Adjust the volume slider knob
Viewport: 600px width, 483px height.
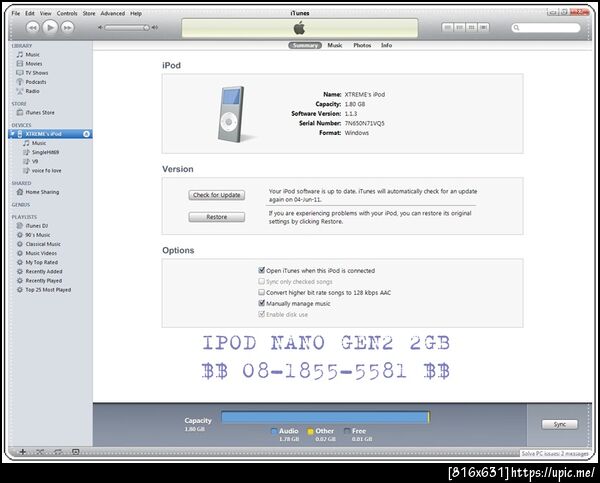coord(146,28)
